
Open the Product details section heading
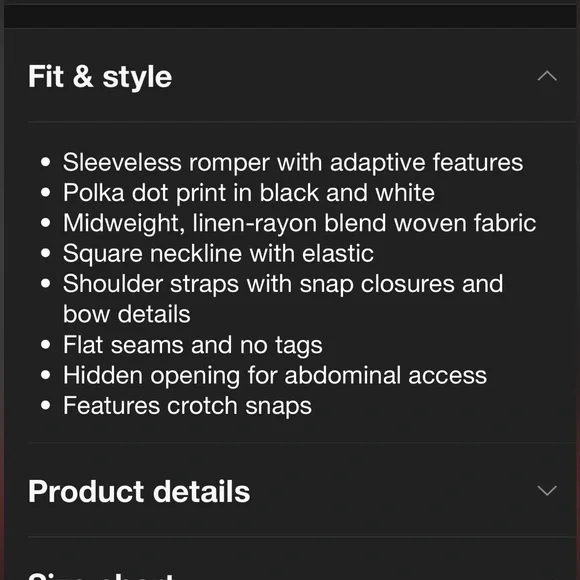coord(139,491)
